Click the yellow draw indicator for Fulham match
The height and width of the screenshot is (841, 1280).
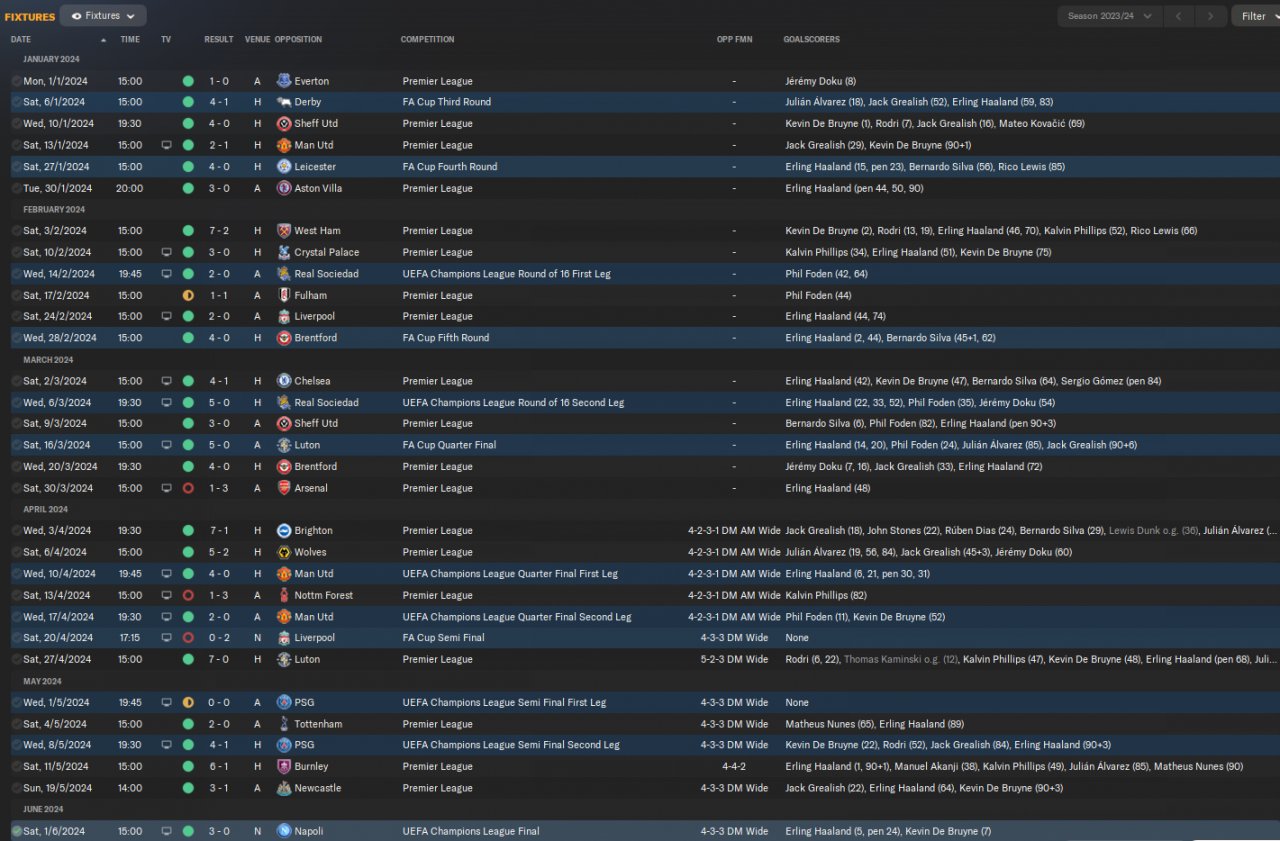188,295
